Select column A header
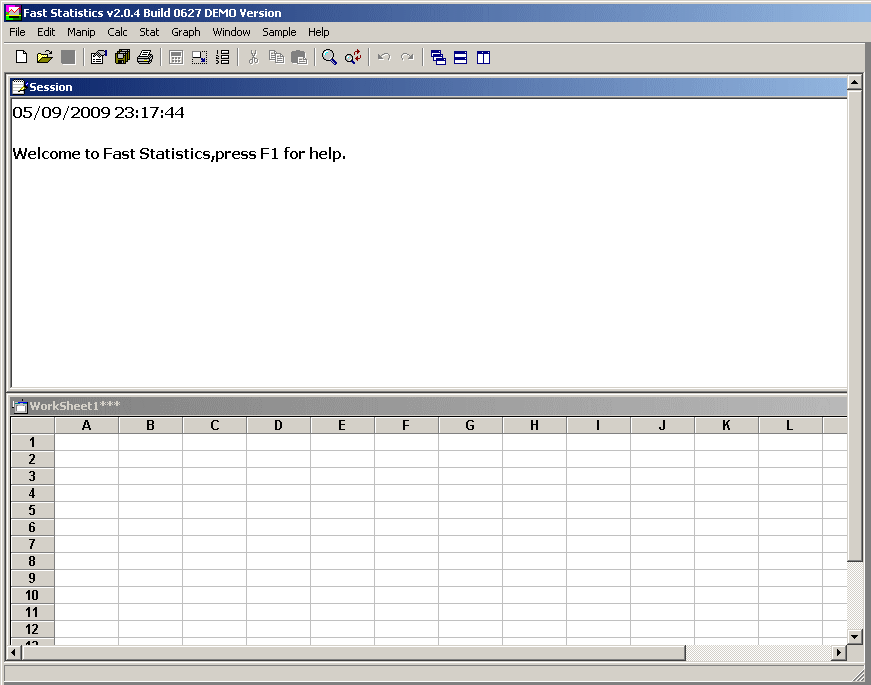The width and height of the screenshot is (871, 685). coord(87,426)
